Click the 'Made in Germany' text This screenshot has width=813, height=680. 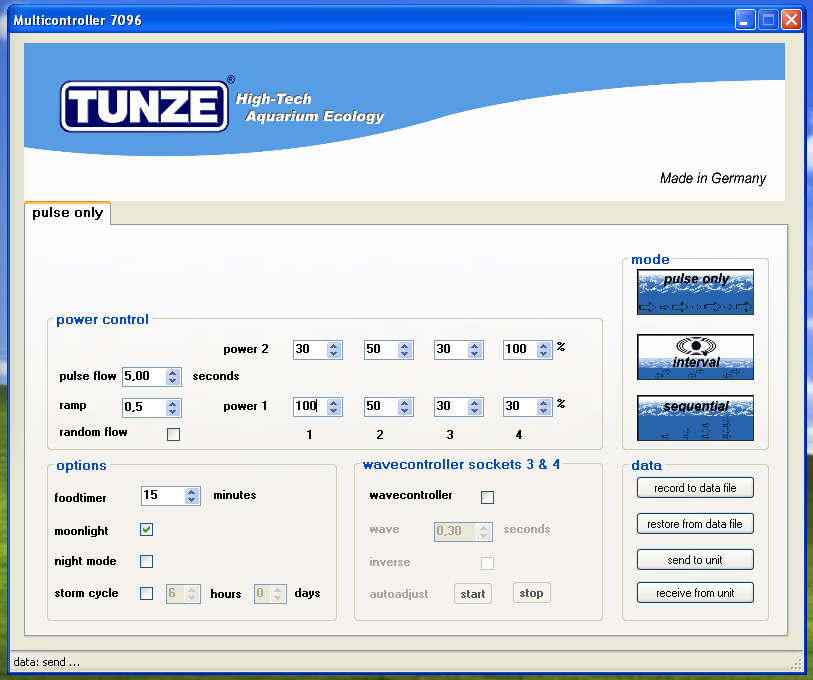pyautogui.click(x=712, y=178)
